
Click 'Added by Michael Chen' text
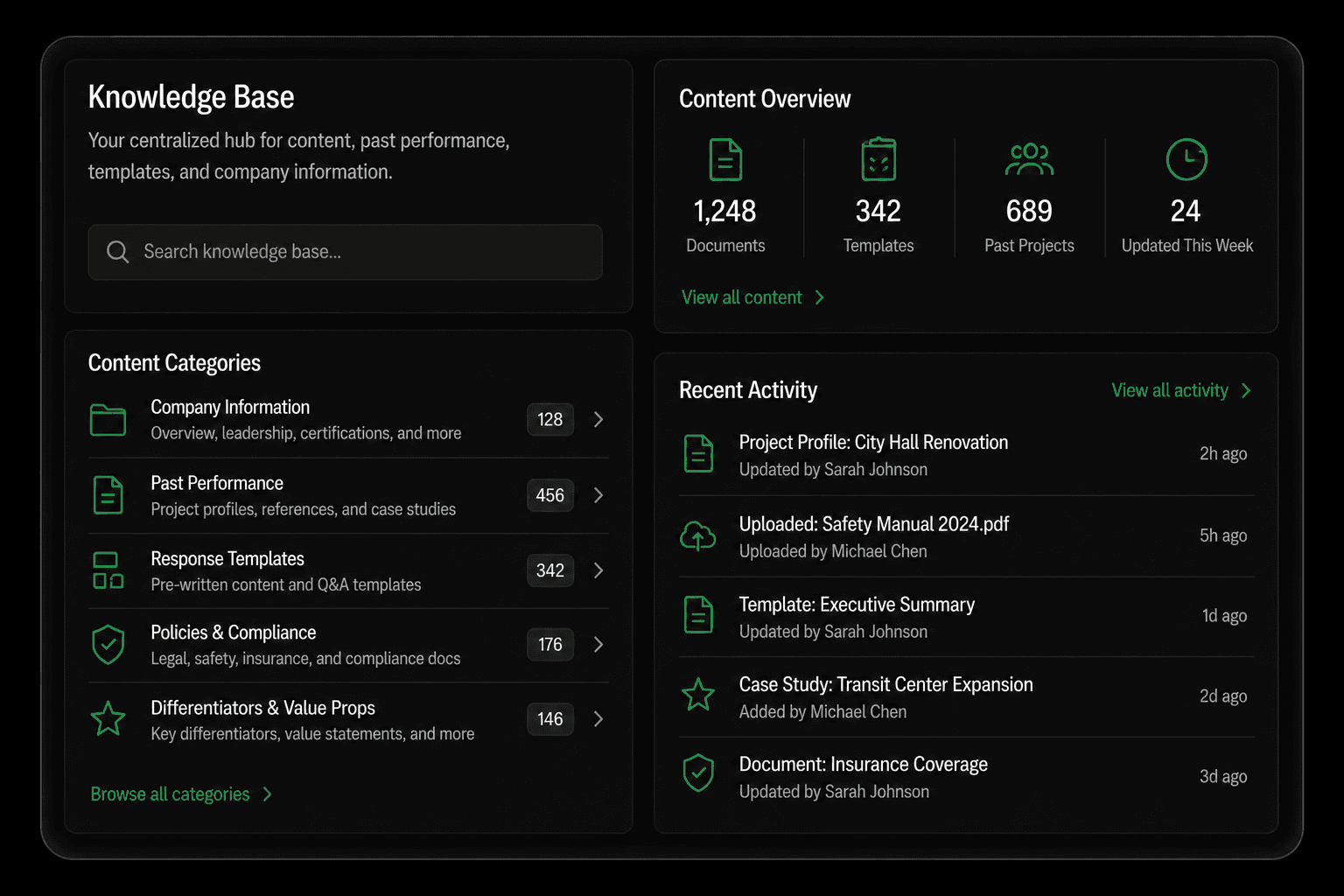point(822,712)
